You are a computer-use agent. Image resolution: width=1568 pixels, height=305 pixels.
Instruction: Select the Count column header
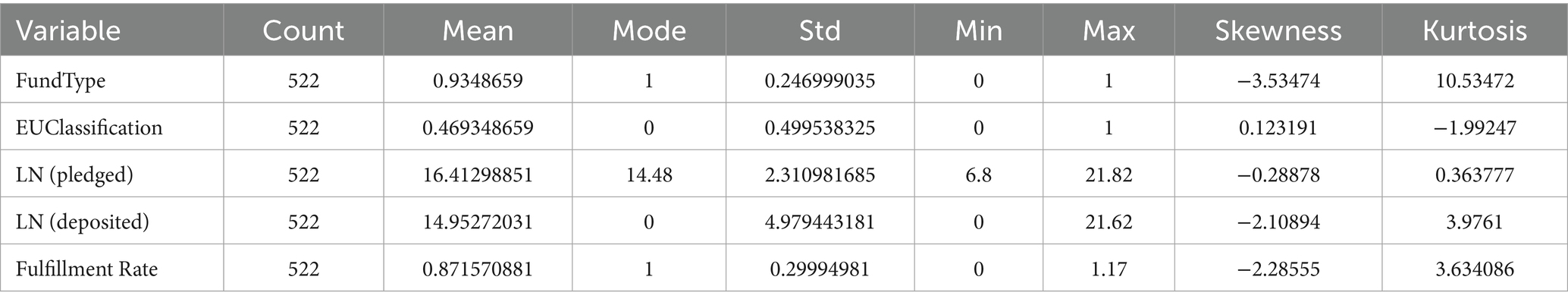tap(303, 30)
